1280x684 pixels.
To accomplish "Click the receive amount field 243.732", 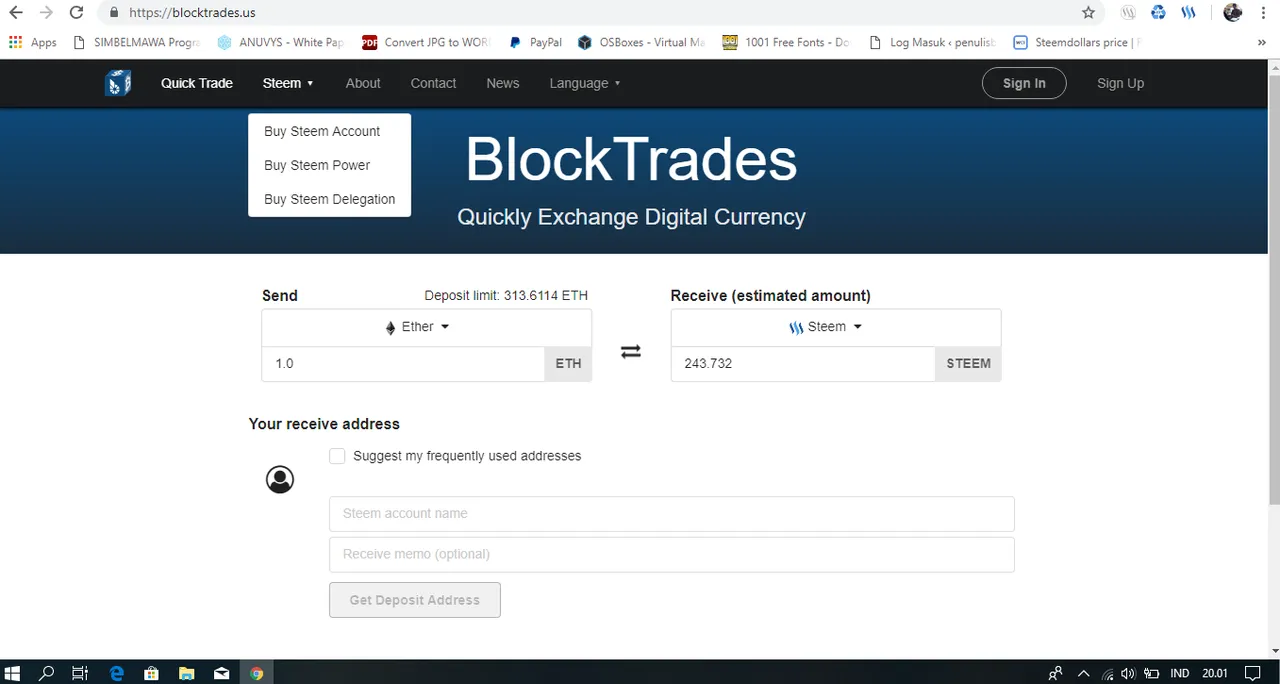I will pyautogui.click(x=803, y=363).
